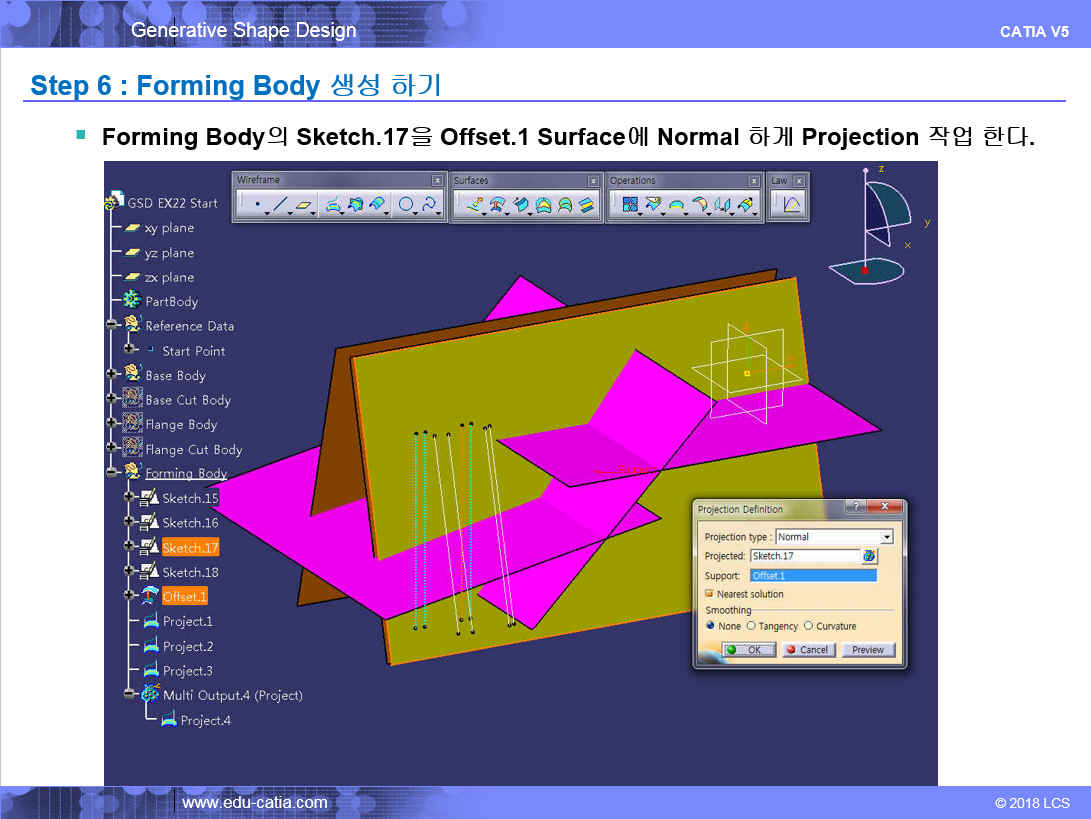1091x819 pixels.
Task: Open the Law tool icon
Action: tap(791, 205)
